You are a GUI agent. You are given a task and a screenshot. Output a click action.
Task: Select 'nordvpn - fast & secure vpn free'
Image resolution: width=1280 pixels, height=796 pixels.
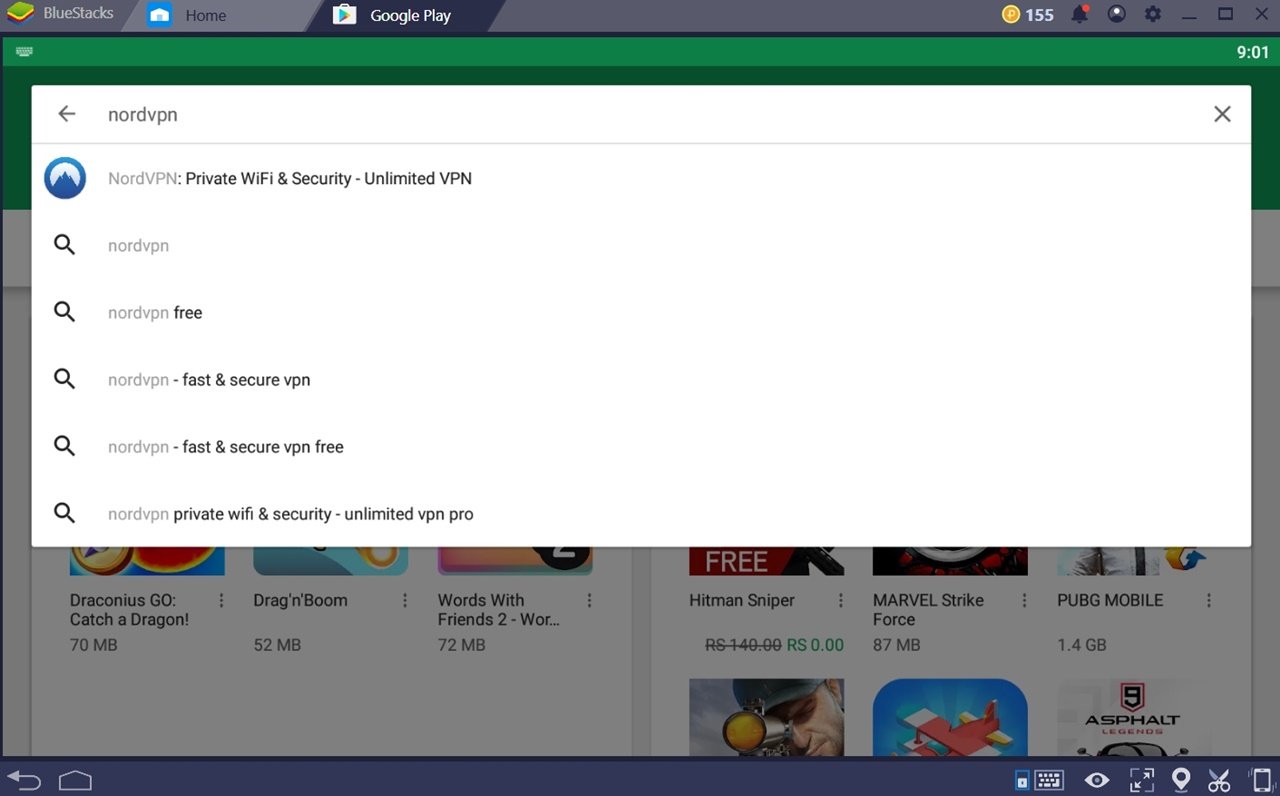pyautogui.click(x=640, y=446)
